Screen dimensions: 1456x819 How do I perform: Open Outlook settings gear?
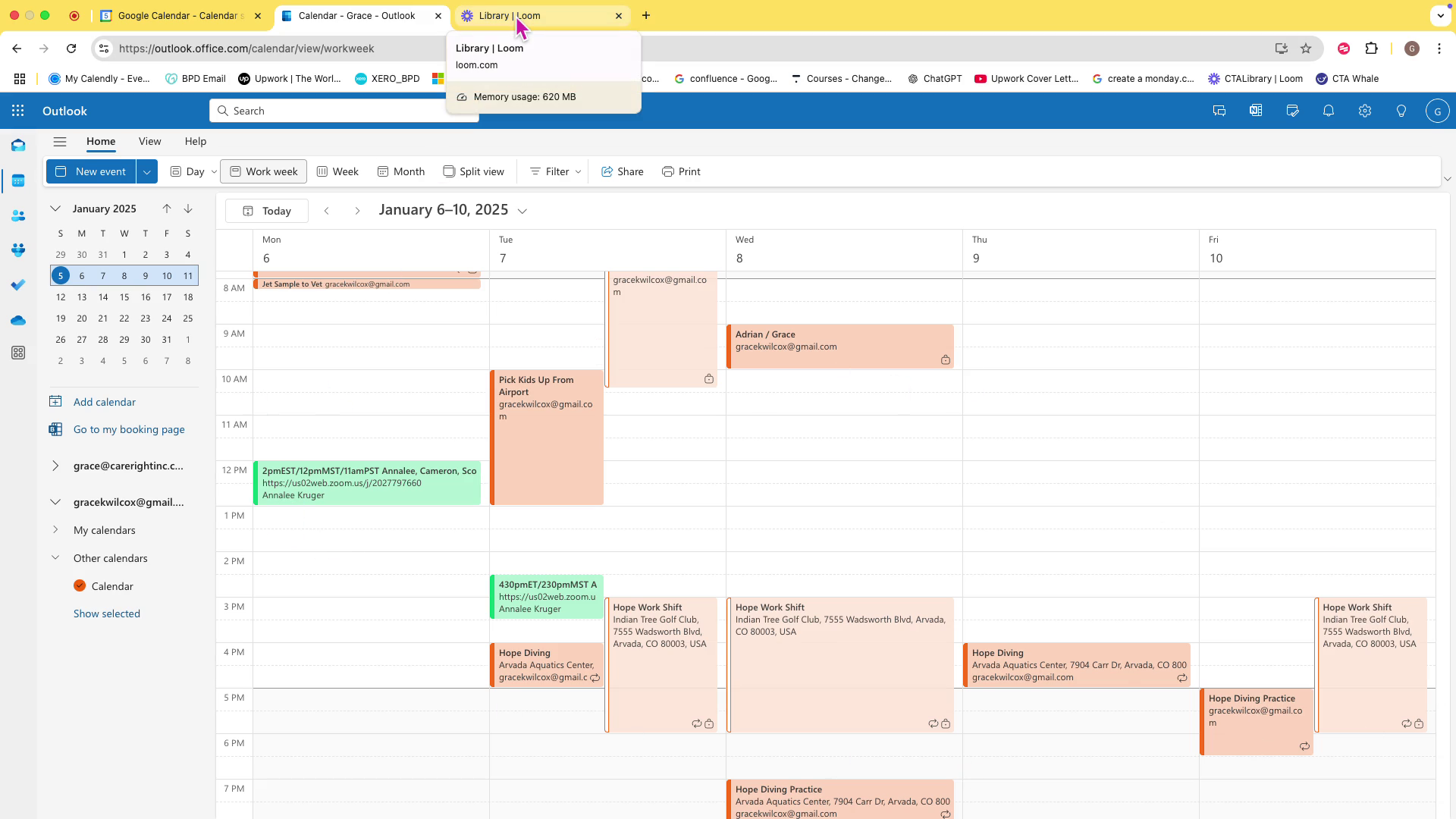[1365, 111]
